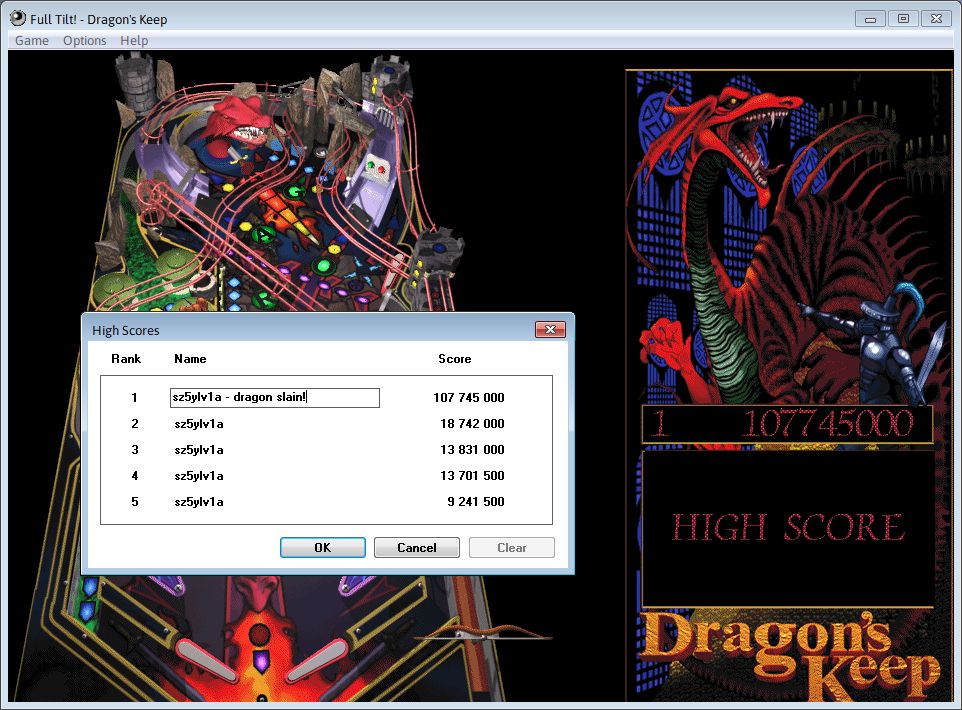Close the High Scores dialog with X
The height and width of the screenshot is (710, 962).
pos(550,330)
